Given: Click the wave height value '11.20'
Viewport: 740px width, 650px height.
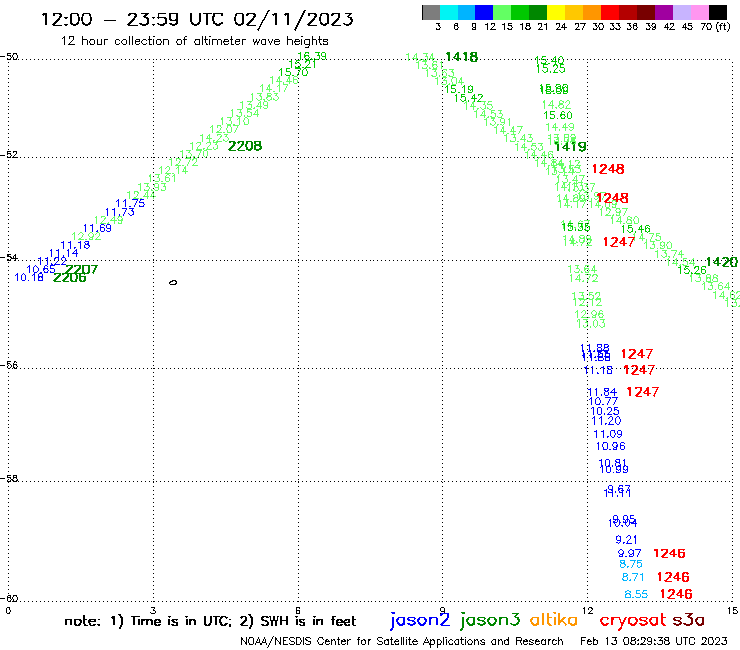Looking at the screenshot, I should 606,421.
